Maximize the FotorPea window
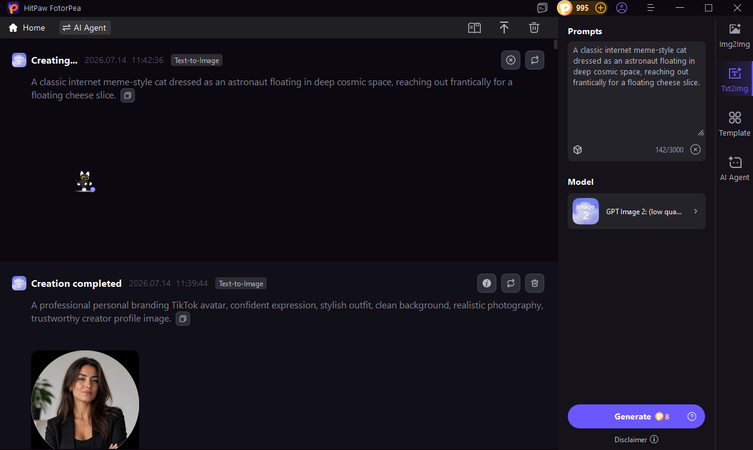The width and height of the screenshot is (753, 450). (x=708, y=8)
